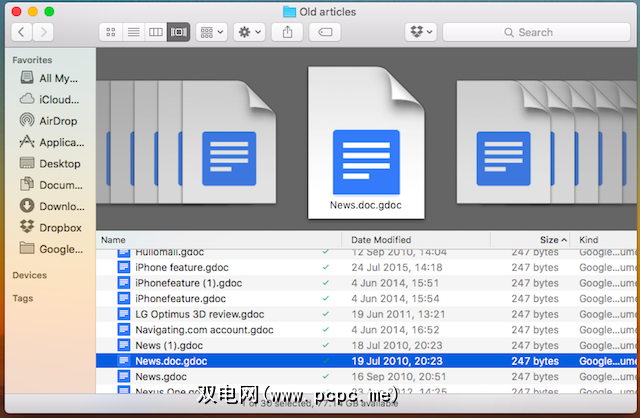This screenshot has width=640, height=418.
Task: Click the icon for Navigating.com account.gdoc
Action: (x=124, y=330)
